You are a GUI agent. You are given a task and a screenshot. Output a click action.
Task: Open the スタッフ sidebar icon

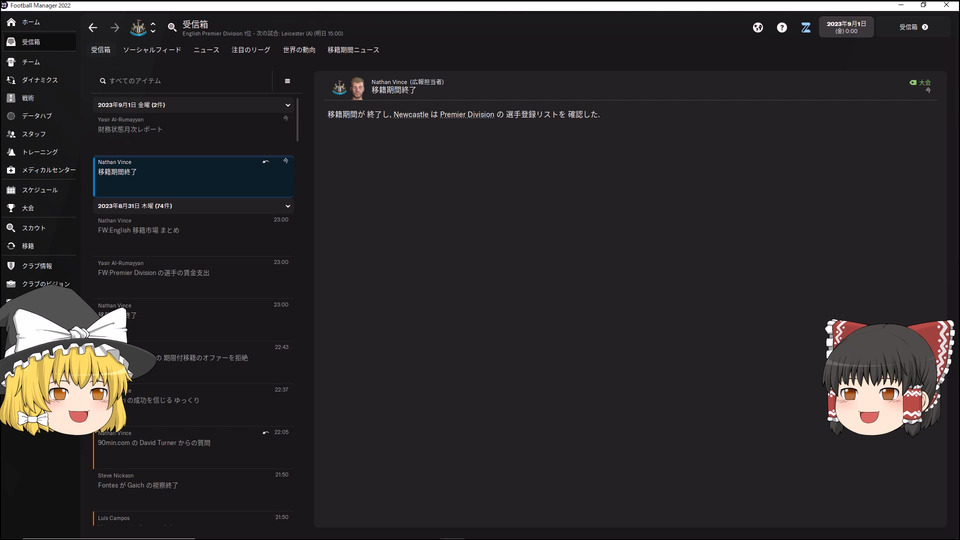click(x=11, y=133)
